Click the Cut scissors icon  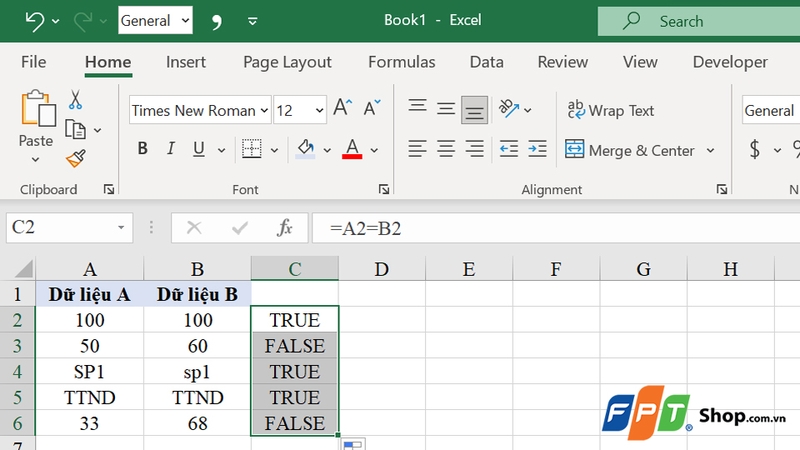pos(75,100)
